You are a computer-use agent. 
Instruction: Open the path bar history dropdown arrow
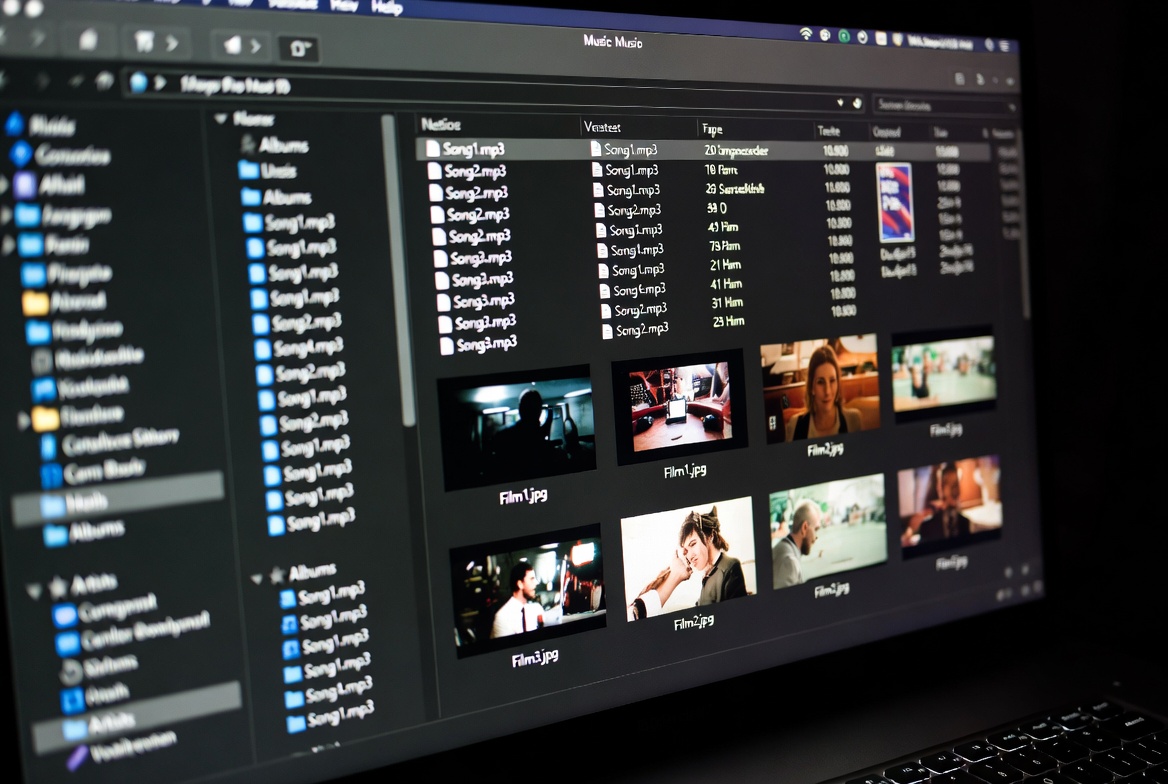coord(840,102)
